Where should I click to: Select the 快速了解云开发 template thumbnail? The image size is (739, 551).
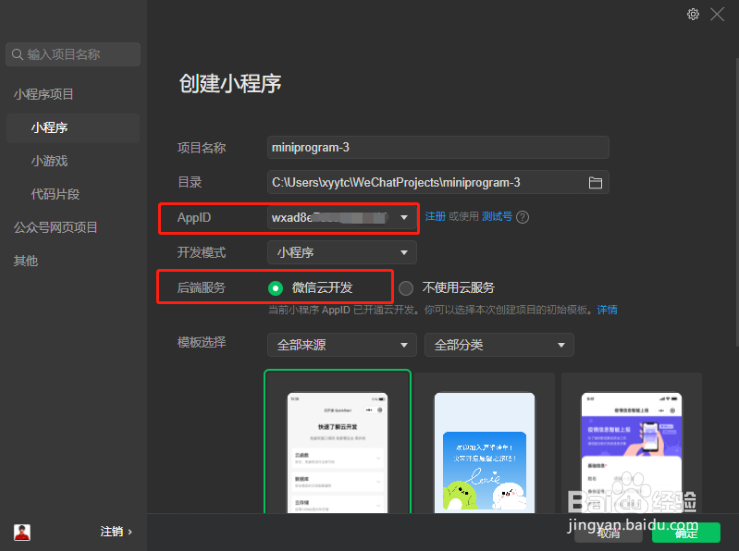(x=337, y=442)
